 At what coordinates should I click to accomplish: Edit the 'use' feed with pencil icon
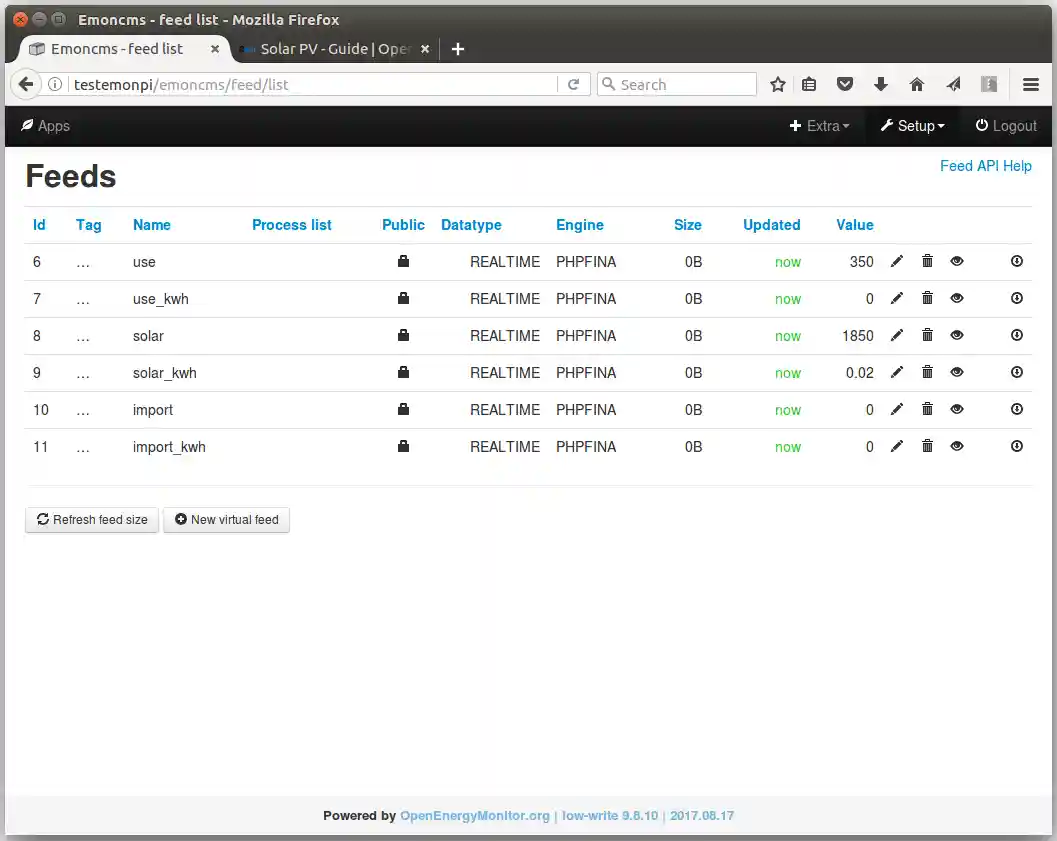897,262
